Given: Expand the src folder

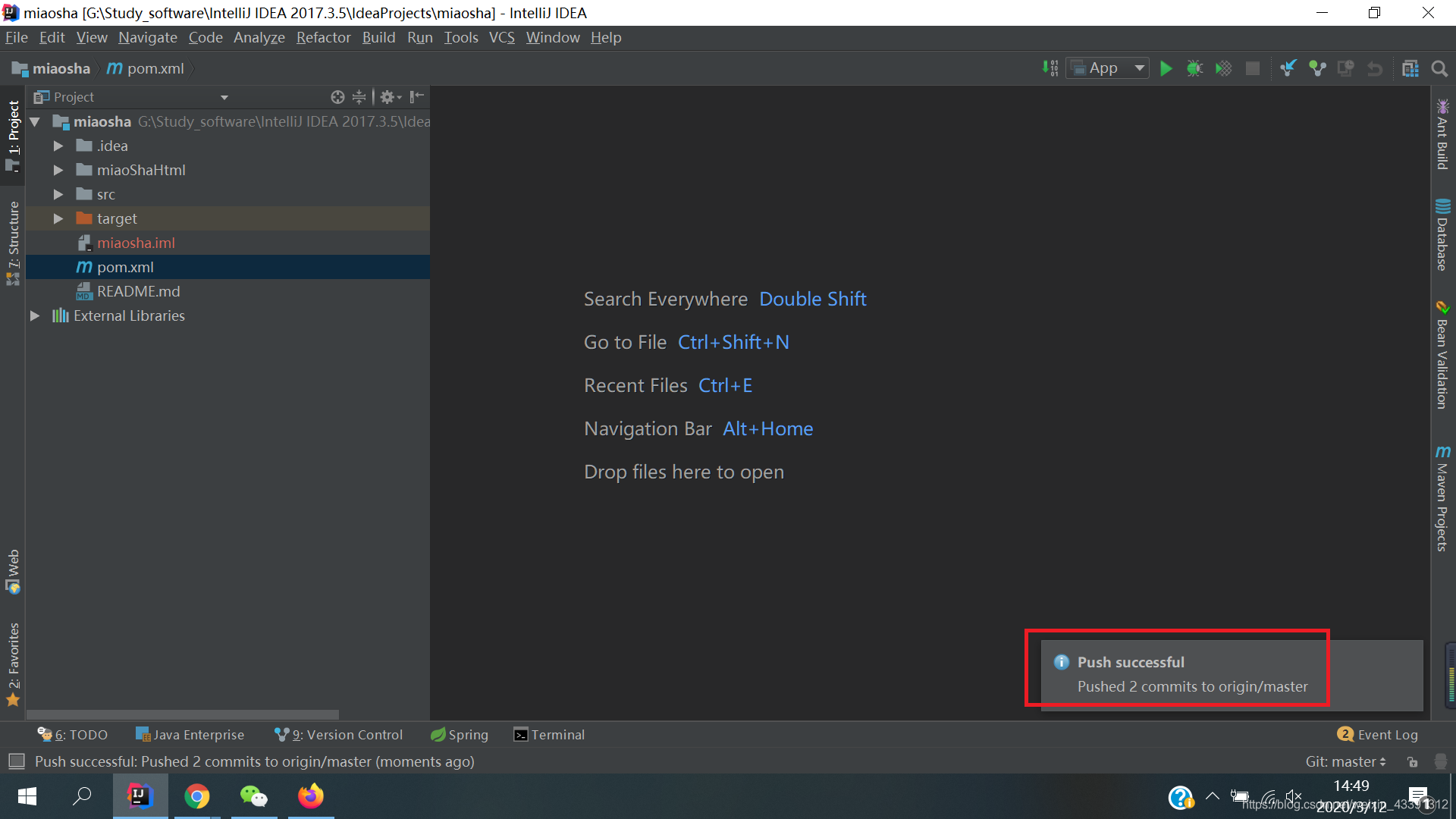Looking at the screenshot, I should pyautogui.click(x=58, y=194).
